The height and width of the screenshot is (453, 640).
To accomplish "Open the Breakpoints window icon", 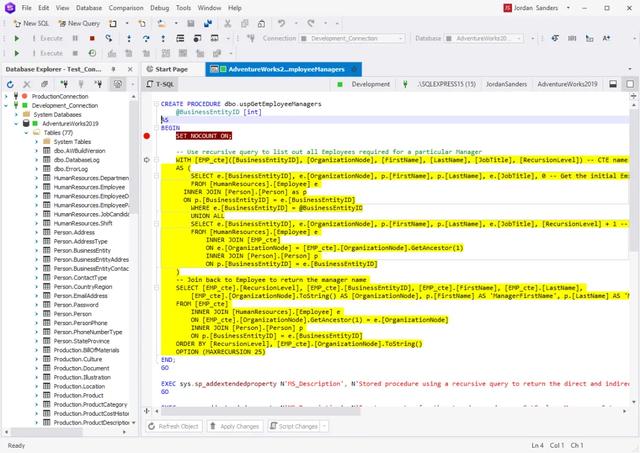I will (x=197, y=38).
